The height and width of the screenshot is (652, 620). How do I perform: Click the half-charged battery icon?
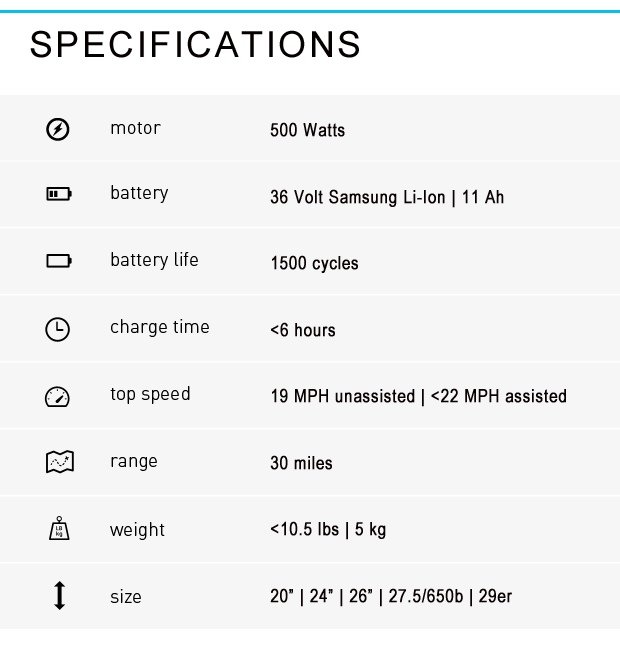tap(59, 194)
